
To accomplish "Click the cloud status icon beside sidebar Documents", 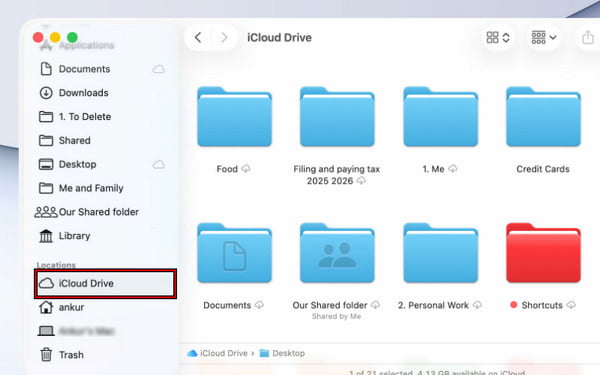I will coord(159,69).
